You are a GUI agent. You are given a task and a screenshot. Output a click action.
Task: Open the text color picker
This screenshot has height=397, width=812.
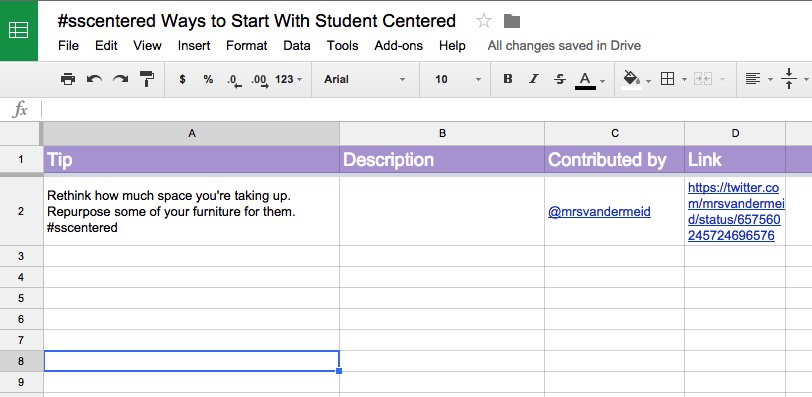(585, 80)
